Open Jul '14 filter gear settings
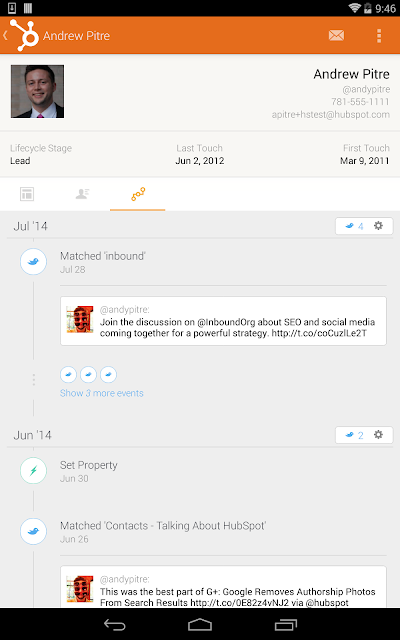The width and height of the screenshot is (400, 640). click(x=378, y=226)
